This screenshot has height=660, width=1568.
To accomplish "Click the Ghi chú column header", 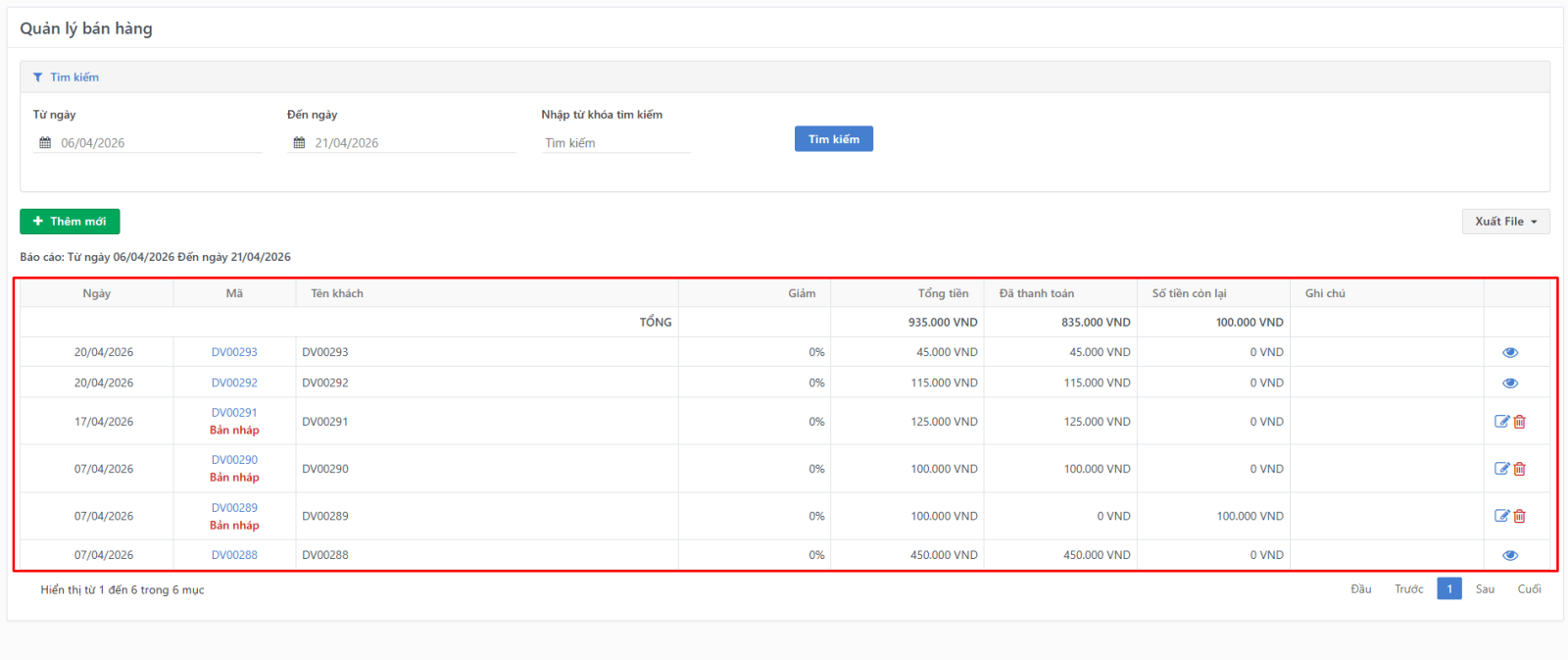I will [x=1387, y=293].
